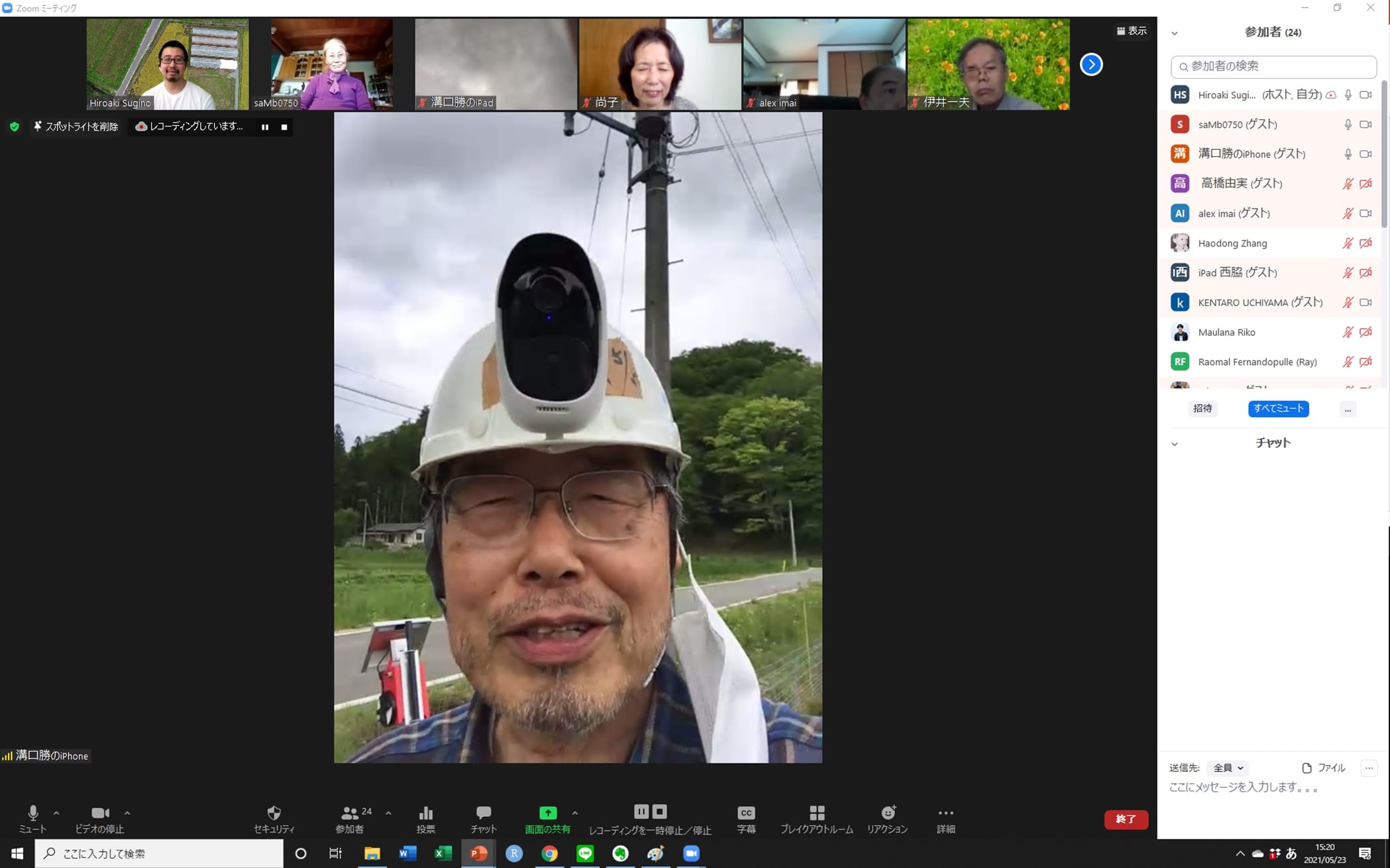1390x868 pixels.
Task: Select Maulana Riko in participants list
Action: pos(1270,332)
